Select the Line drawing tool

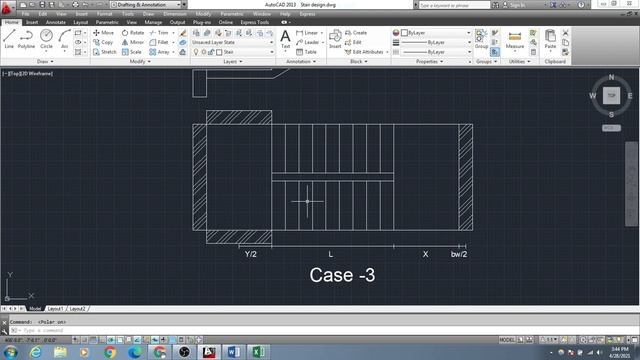point(9,39)
